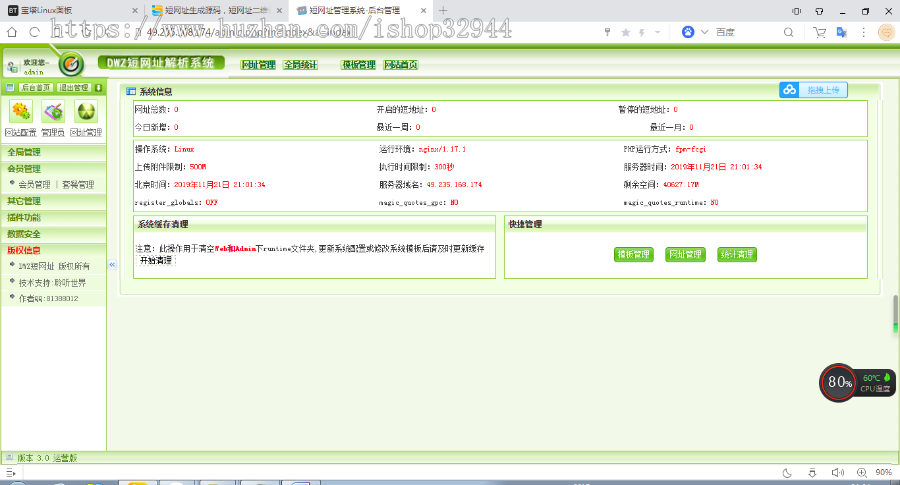Viewport: 900px width, 485px height.
Task: Close the 短网址管理系统 tab
Action: [423, 10]
